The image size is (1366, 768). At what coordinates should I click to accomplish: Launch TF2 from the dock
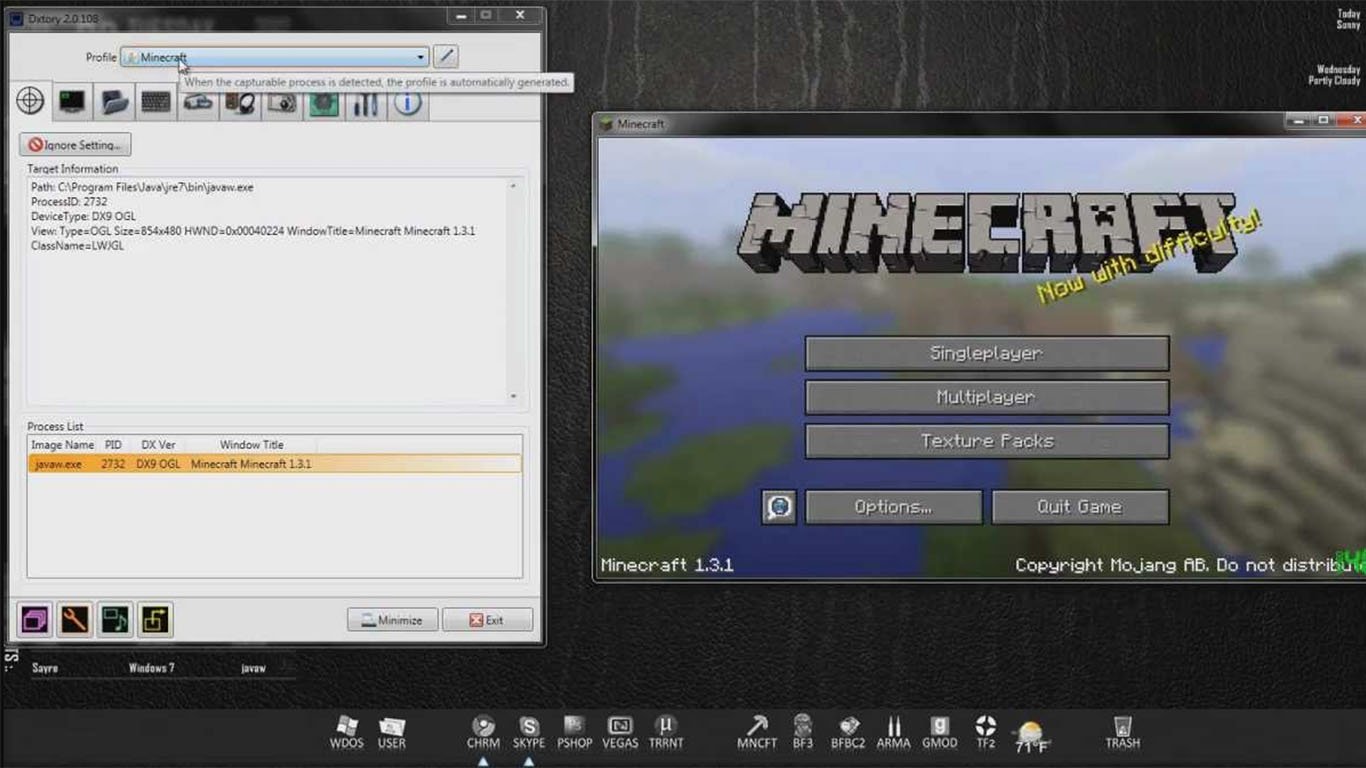986,733
